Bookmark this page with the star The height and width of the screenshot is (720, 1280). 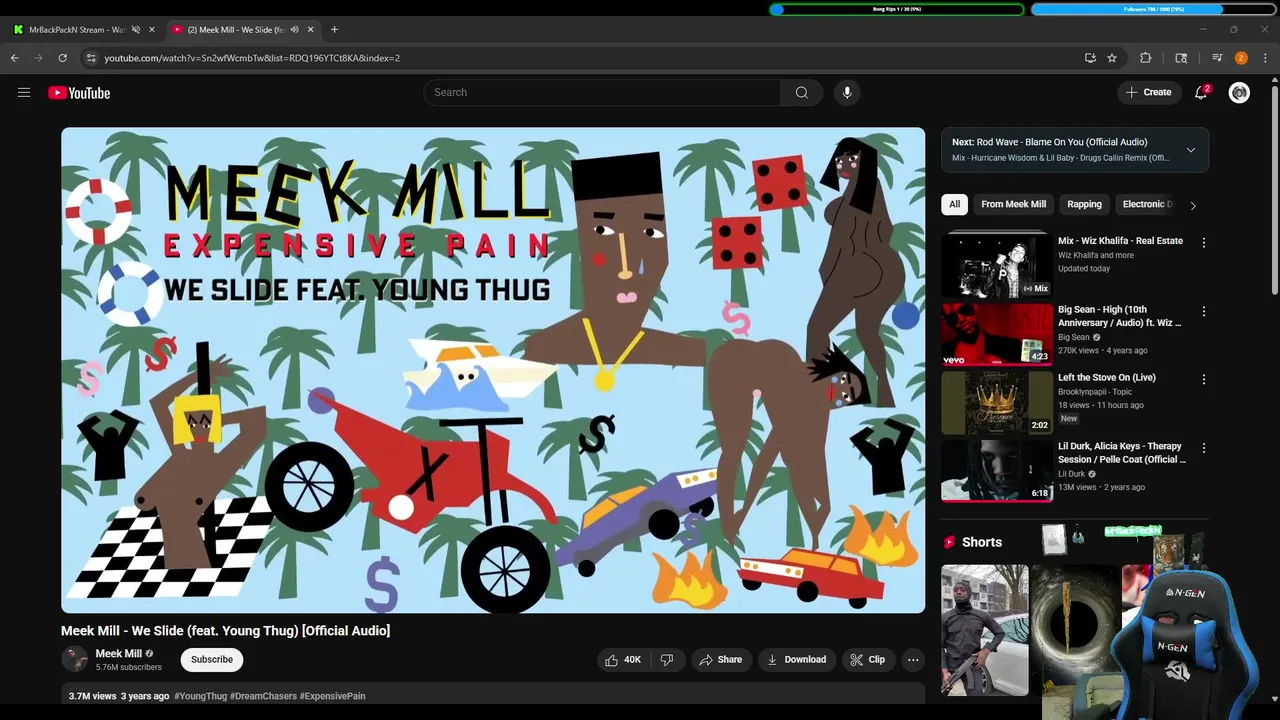1112,58
